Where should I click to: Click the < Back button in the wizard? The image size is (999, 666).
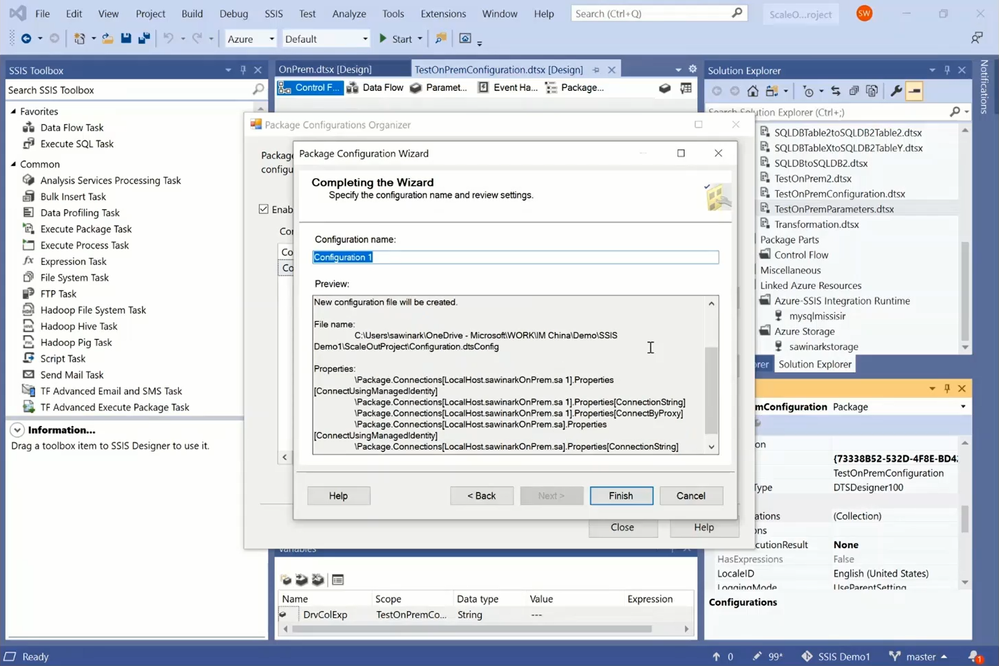coord(481,496)
